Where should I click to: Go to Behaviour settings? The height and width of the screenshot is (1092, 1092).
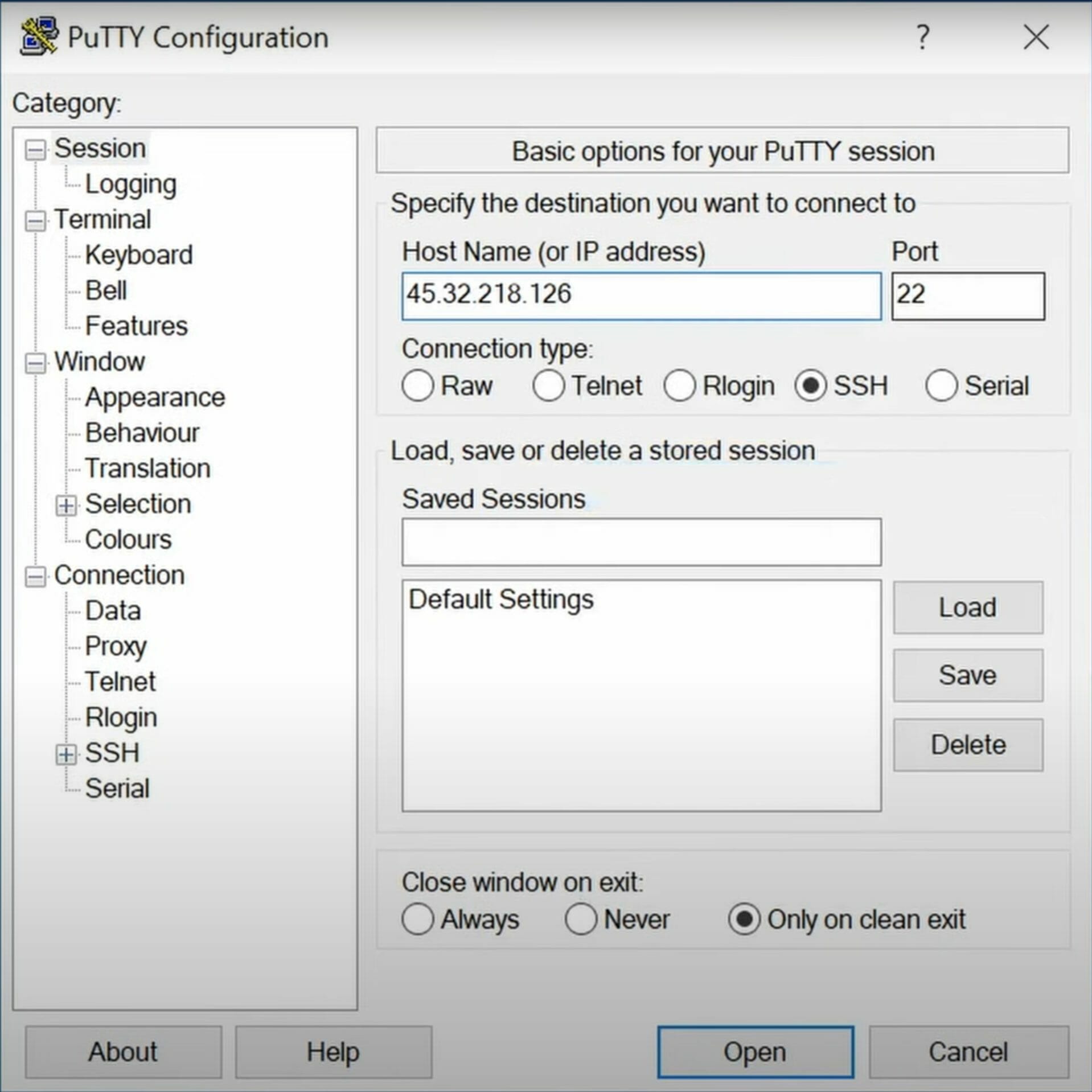click(x=142, y=433)
